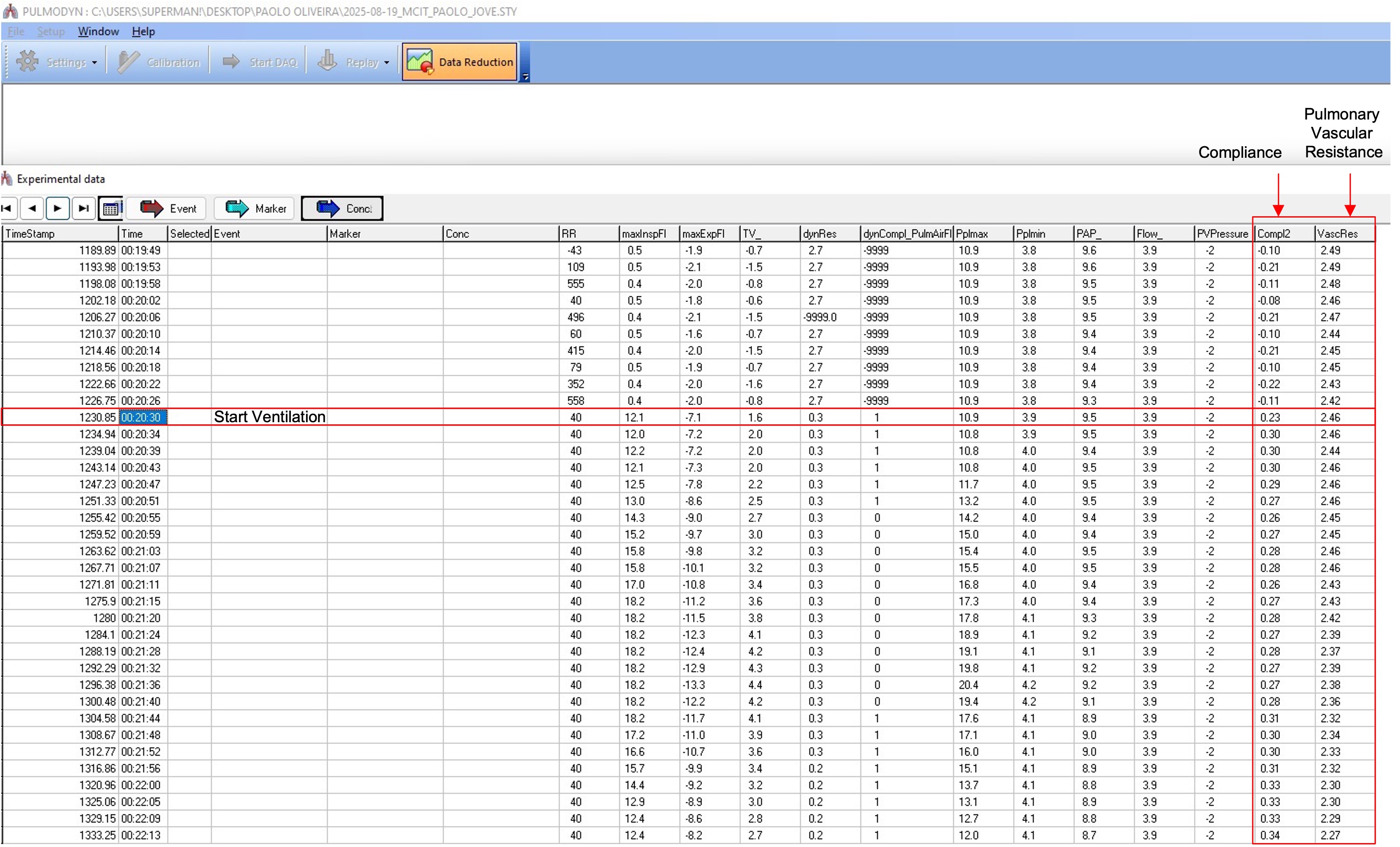Expand the Settings dropdown arrow
Image resolution: width=1400 pixels, height=847 pixels.
coord(94,62)
